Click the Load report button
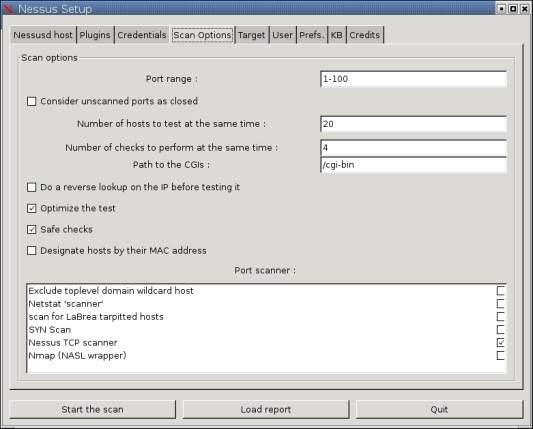The height and width of the screenshot is (429, 533). [266, 409]
